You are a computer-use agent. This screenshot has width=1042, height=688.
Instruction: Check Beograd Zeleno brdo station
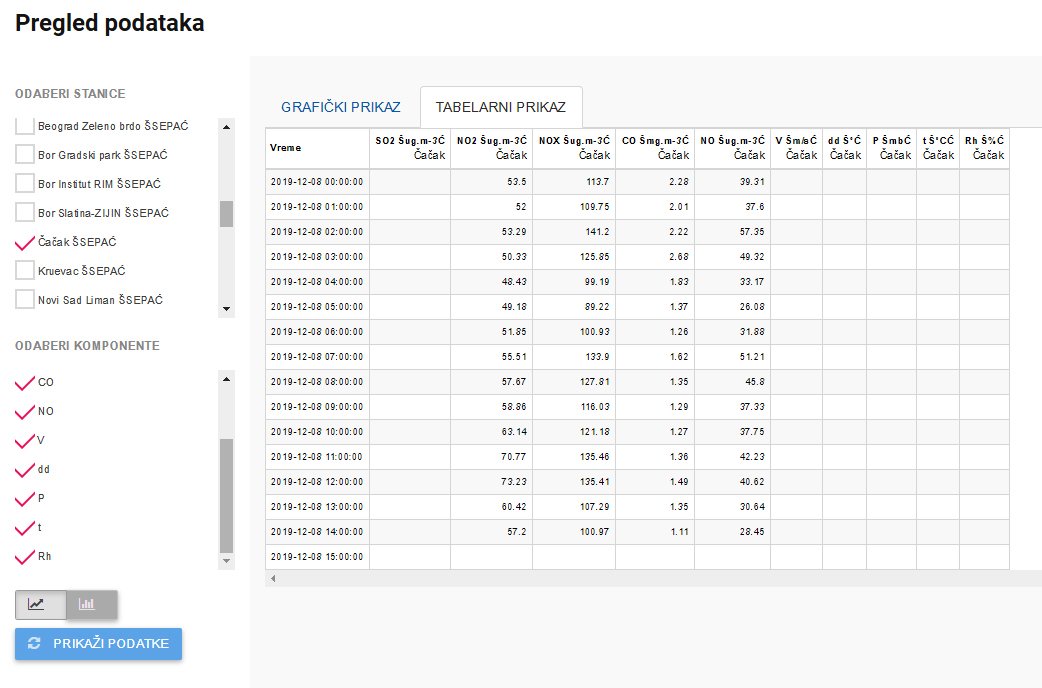tap(25, 126)
